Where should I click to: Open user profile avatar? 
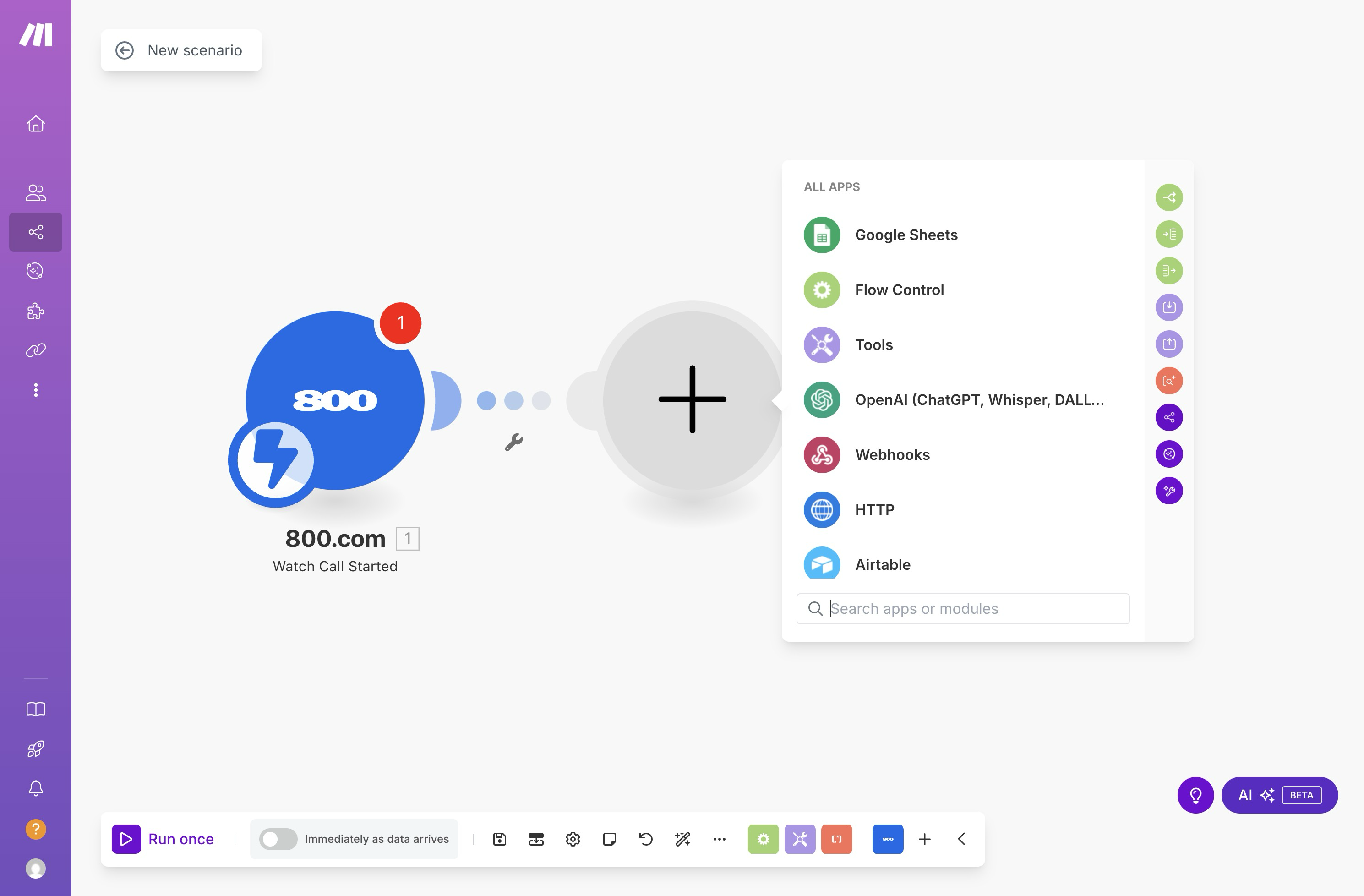click(x=36, y=869)
